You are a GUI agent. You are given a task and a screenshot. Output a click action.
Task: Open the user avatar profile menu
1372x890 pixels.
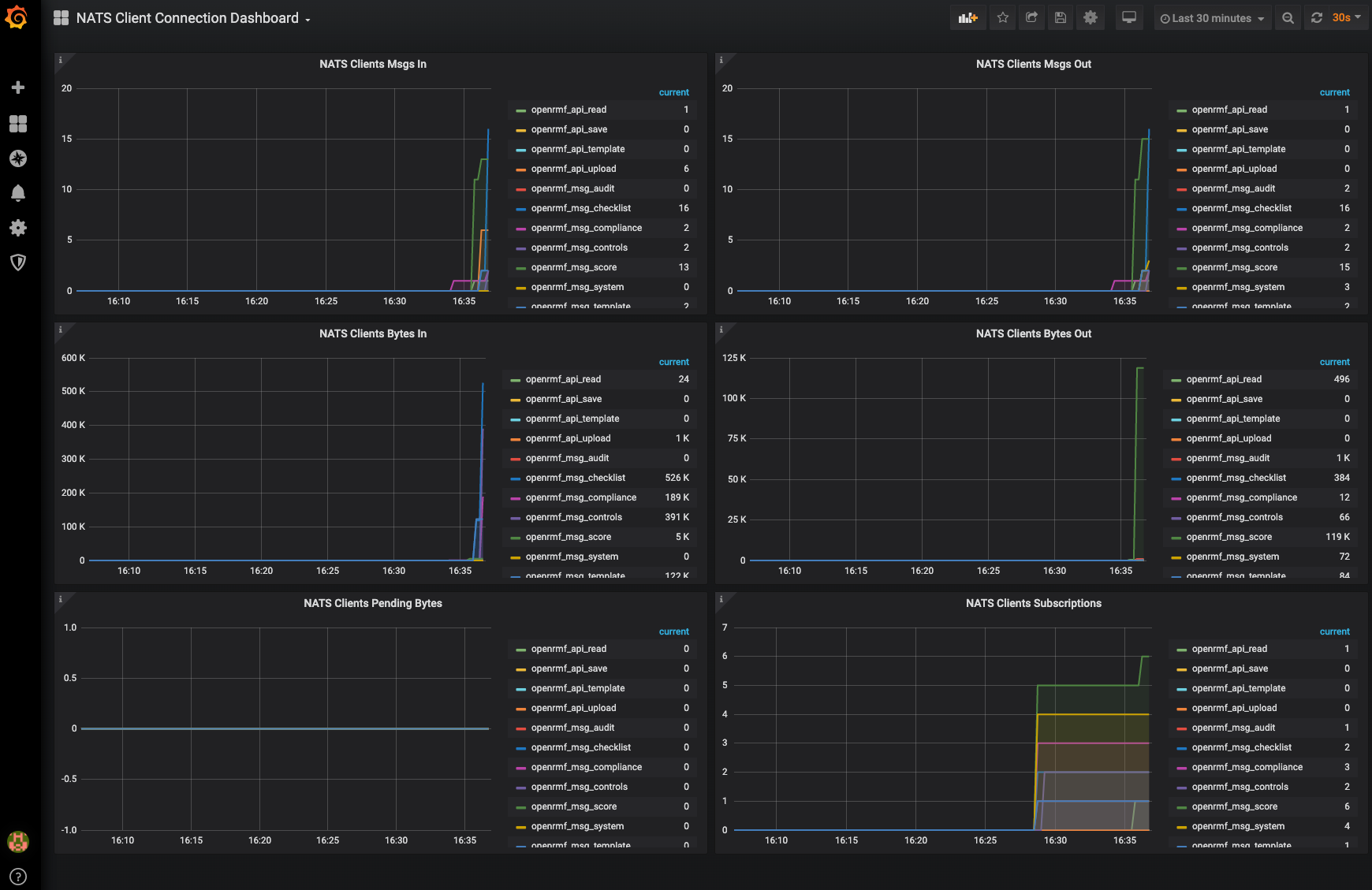[x=18, y=842]
